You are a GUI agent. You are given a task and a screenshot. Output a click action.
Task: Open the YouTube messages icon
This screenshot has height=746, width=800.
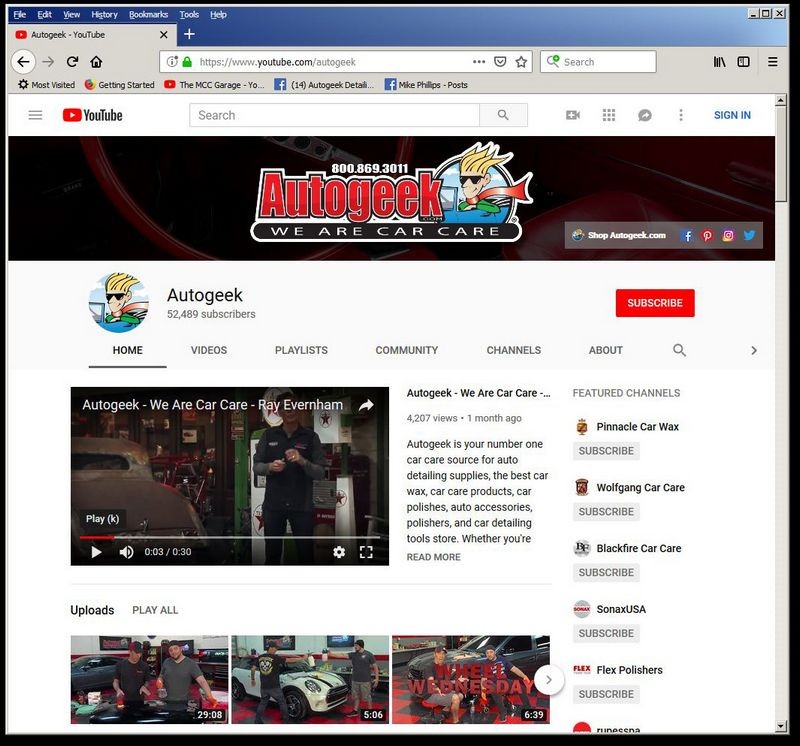point(645,115)
